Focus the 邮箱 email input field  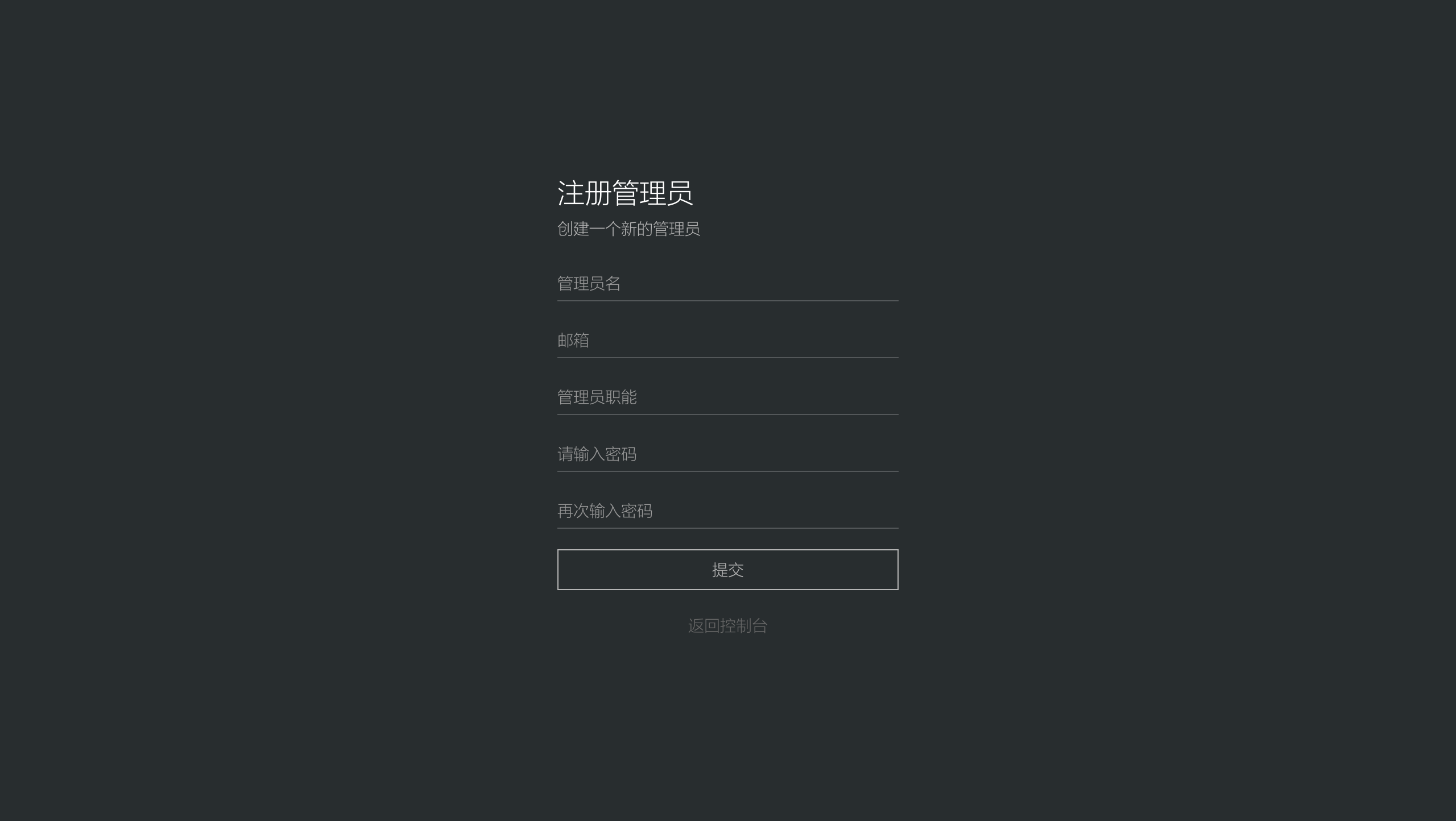[x=727, y=341]
